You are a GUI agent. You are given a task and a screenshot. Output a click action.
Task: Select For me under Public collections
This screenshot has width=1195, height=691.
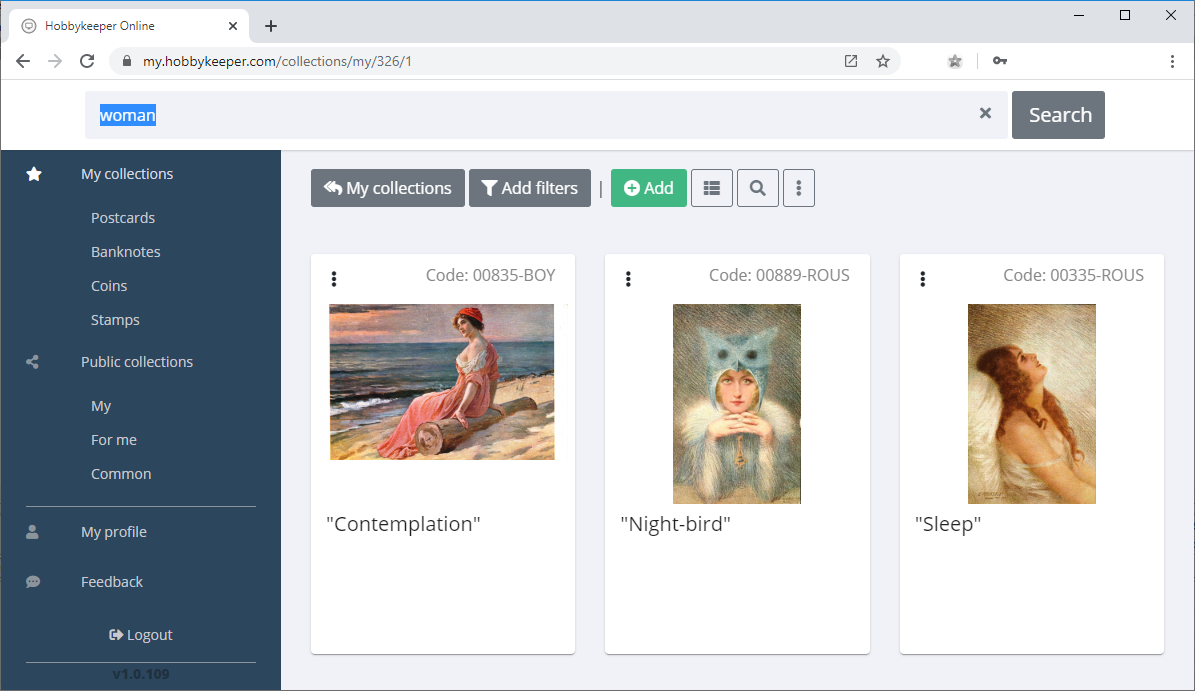tap(114, 440)
